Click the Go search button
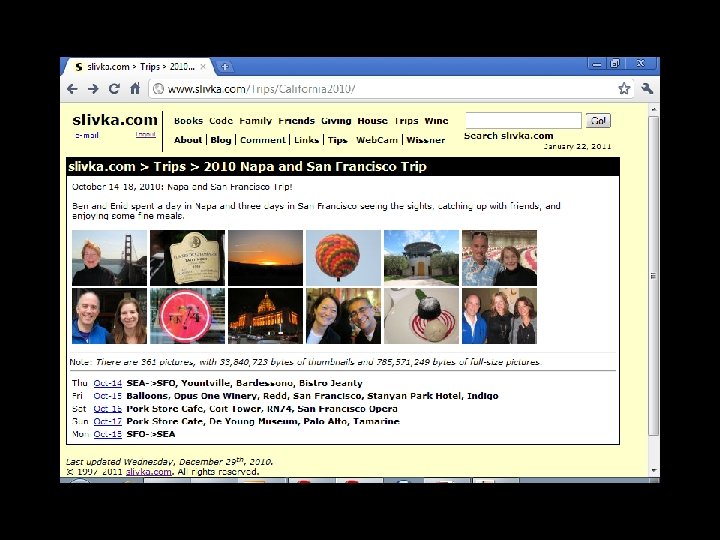Viewport: 720px width, 540px height. (598, 121)
